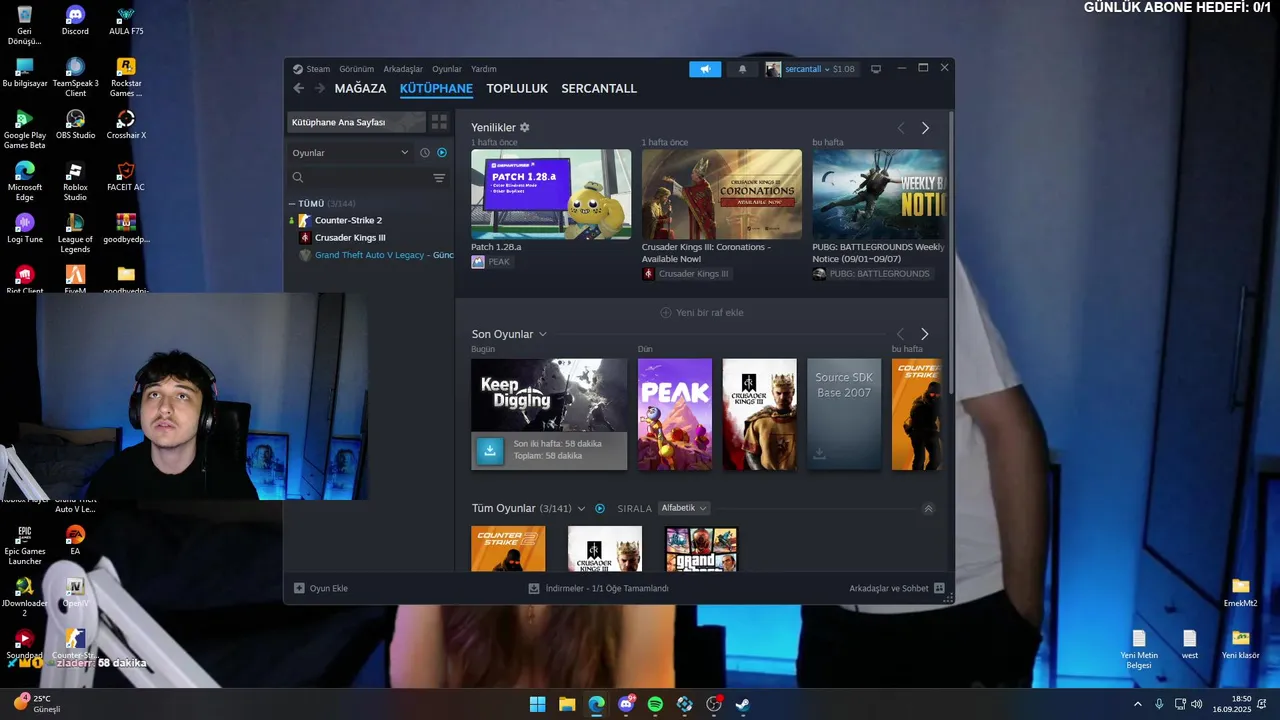Collapse the TÜMÜ game list section
The height and width of the screenshot is (720, 1280).
(292, 203)
